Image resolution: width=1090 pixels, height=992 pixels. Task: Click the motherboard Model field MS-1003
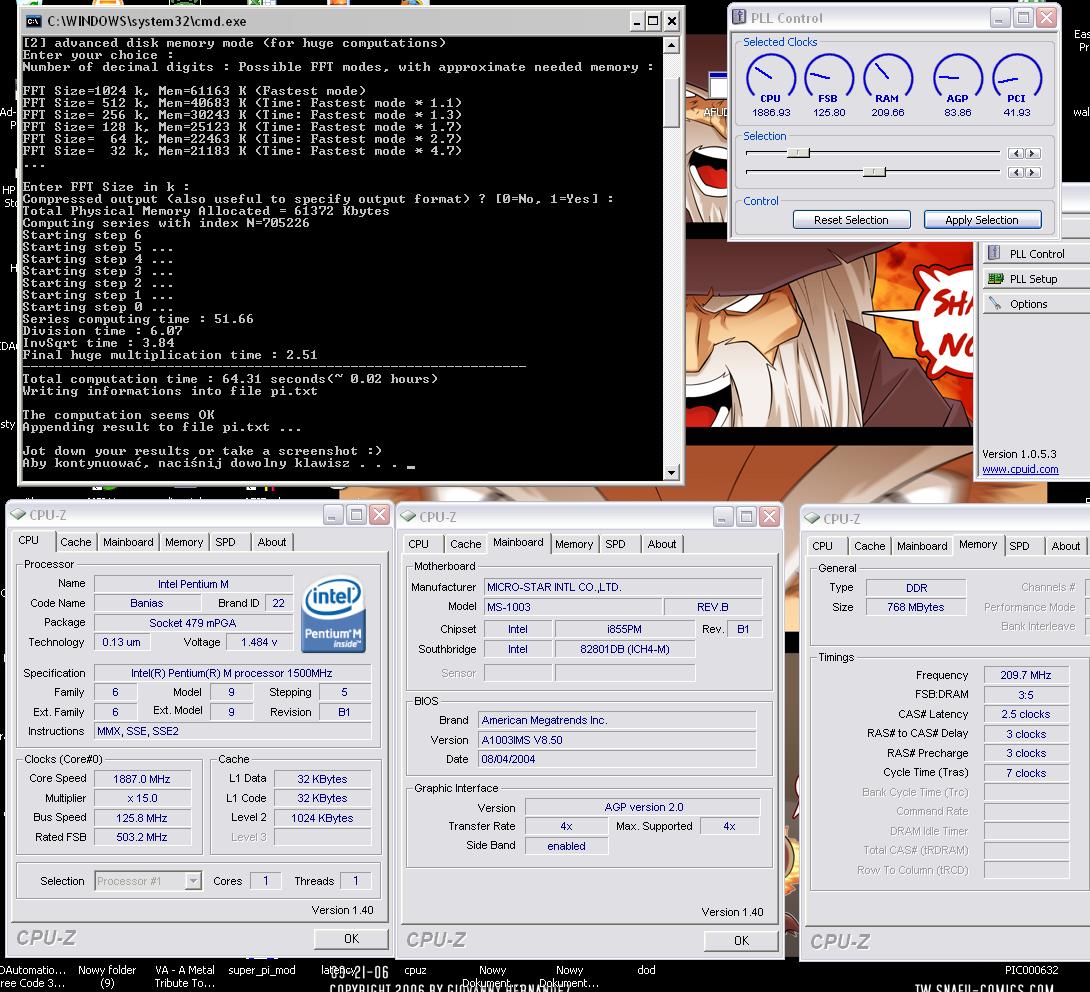click(x=573, y=607)
